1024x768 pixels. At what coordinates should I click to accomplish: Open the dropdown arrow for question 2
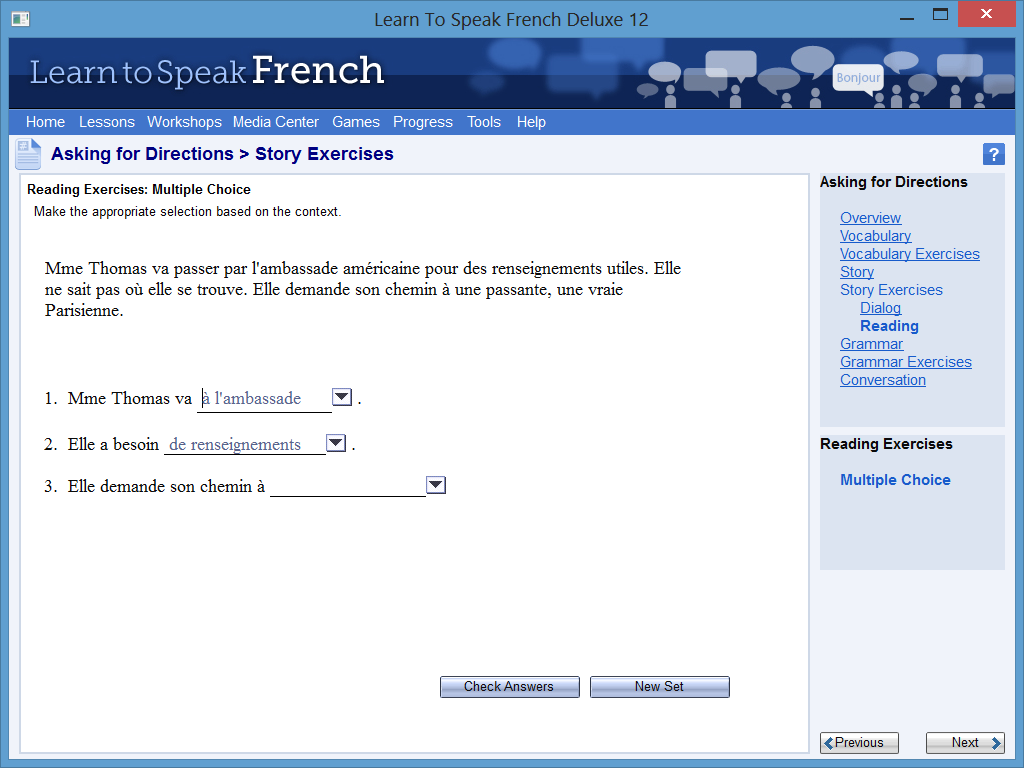(336, 443)
